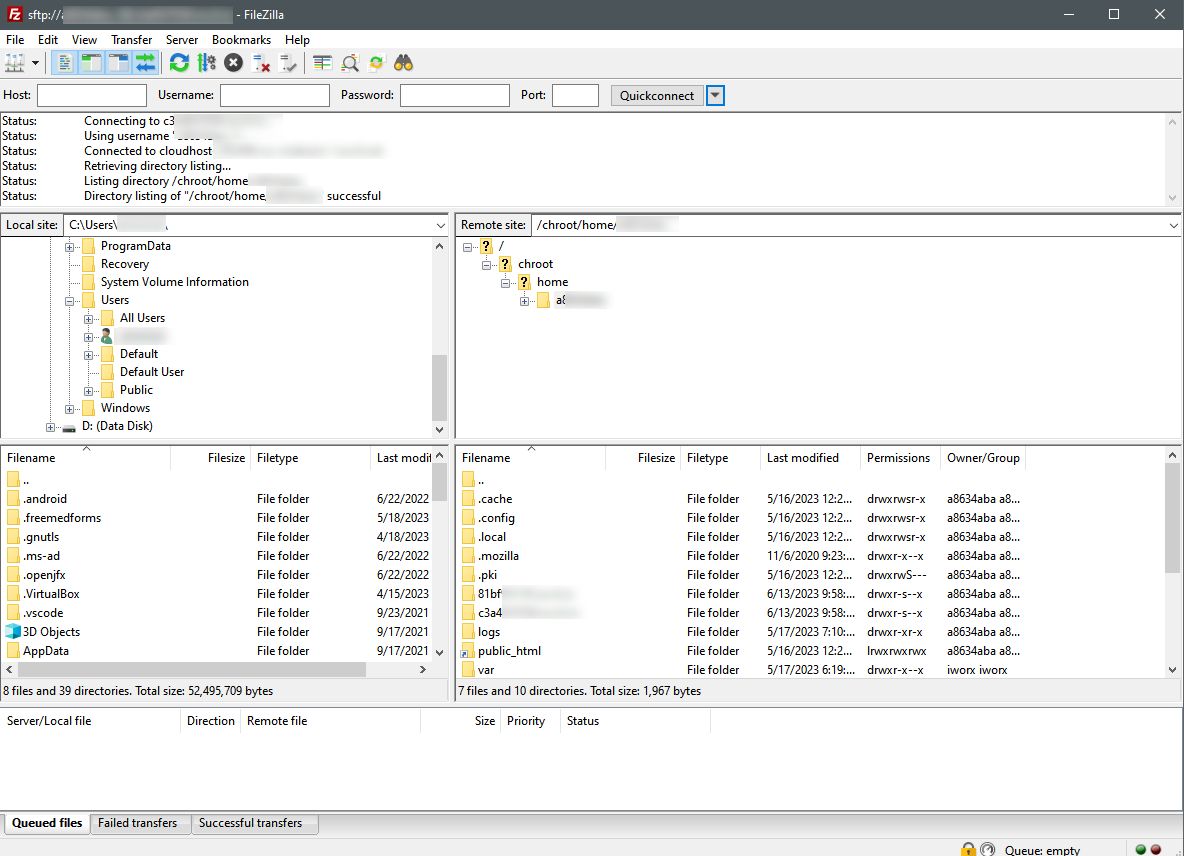Refresh the file and folder listings

[179, 62]
